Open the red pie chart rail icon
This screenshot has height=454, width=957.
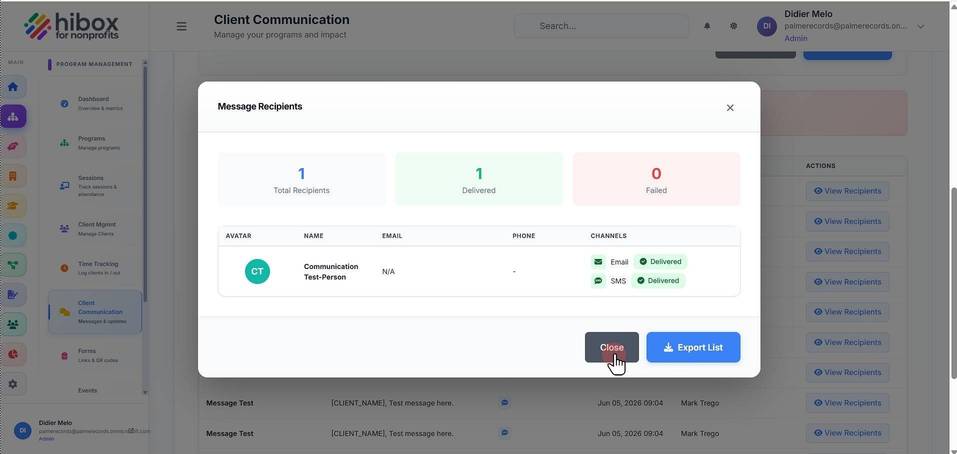click(x=13, y=354)
